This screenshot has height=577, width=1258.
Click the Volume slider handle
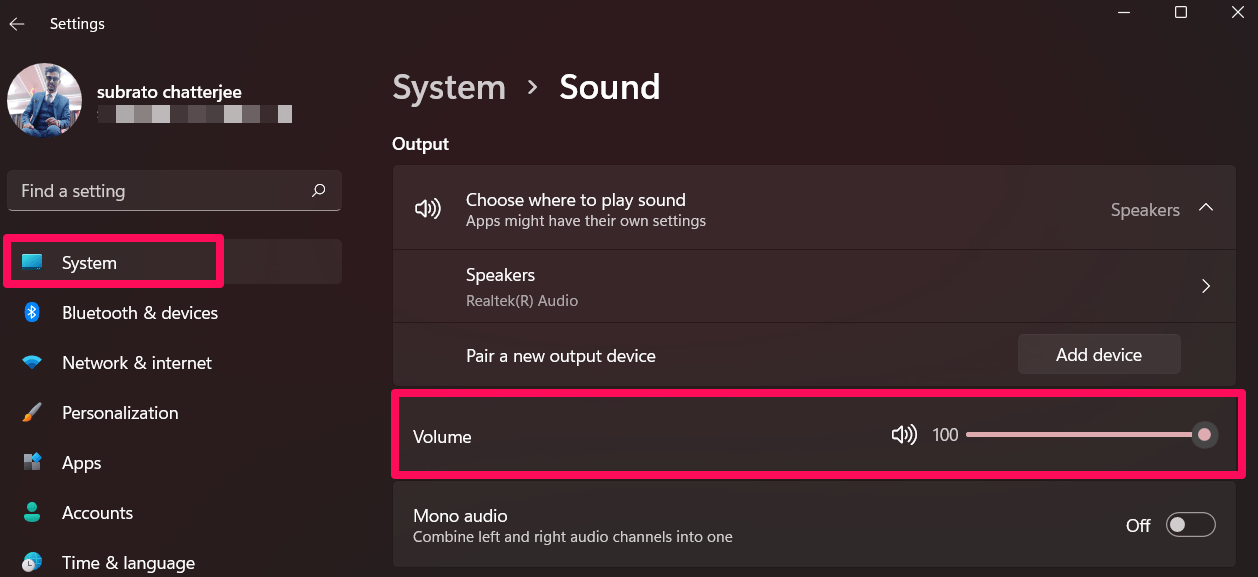pyautogui.click(x=1204, y=435)
